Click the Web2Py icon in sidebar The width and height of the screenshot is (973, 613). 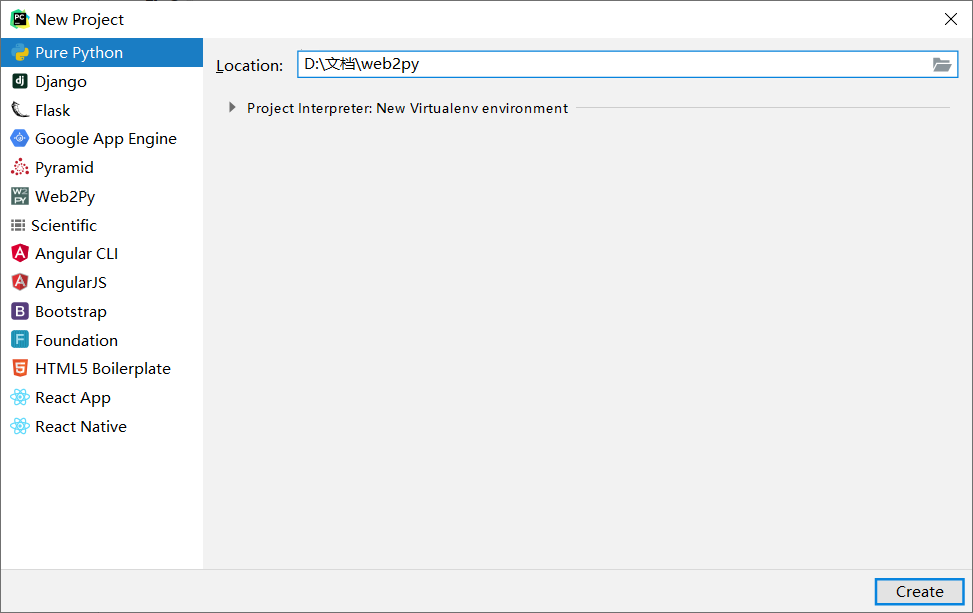pos(20,196)
